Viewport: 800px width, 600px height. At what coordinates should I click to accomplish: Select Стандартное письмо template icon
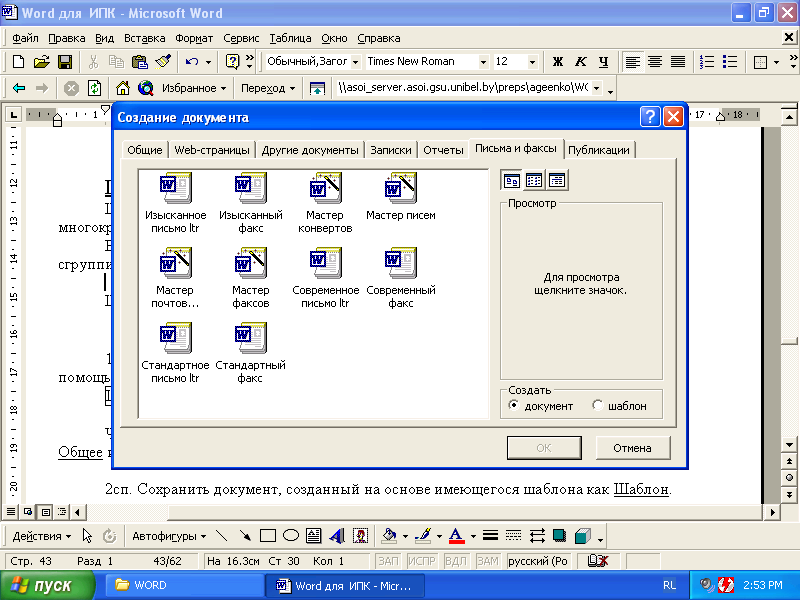176,338
